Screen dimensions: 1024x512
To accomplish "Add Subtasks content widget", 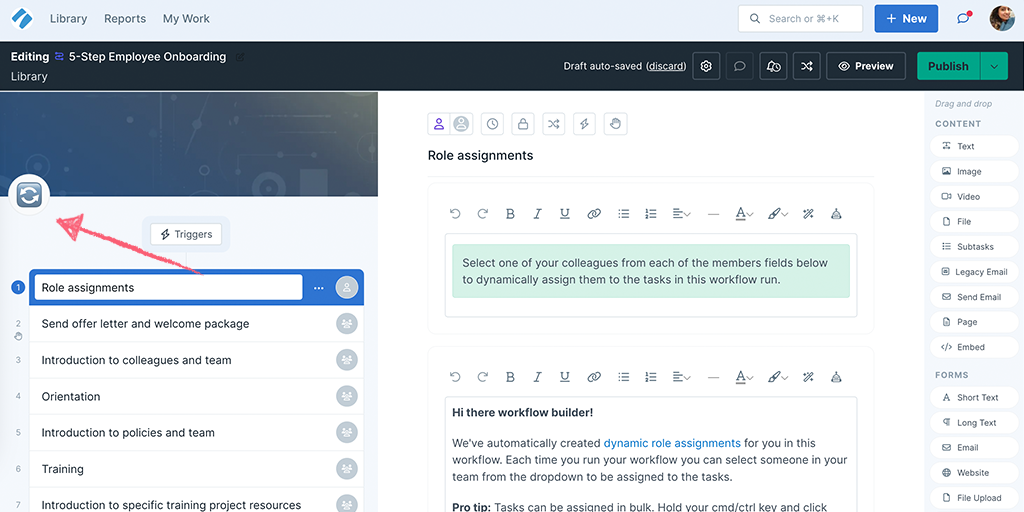I will point(973,247).
